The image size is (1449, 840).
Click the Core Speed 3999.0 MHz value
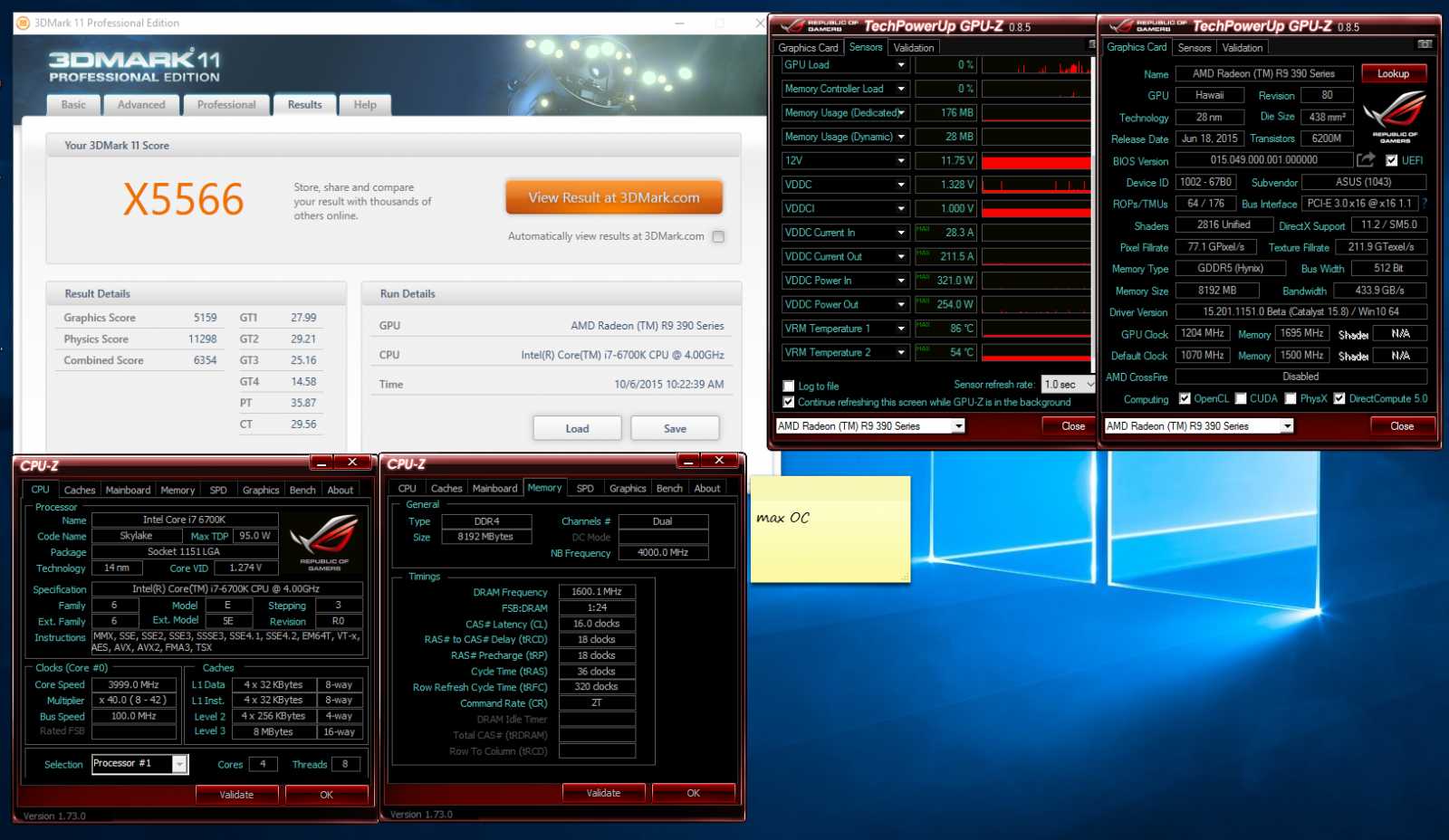tap(134, 685)
